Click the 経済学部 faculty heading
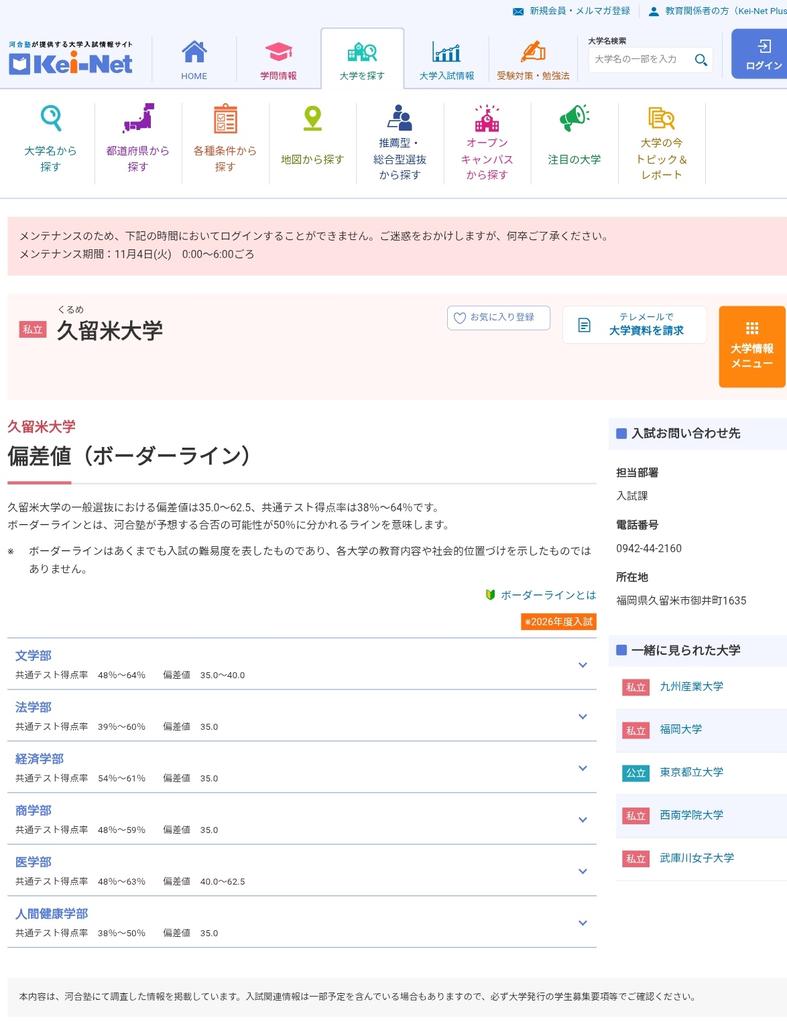Screen dimensions: 787x1024 pyautogui.click(x=39, y=759)
